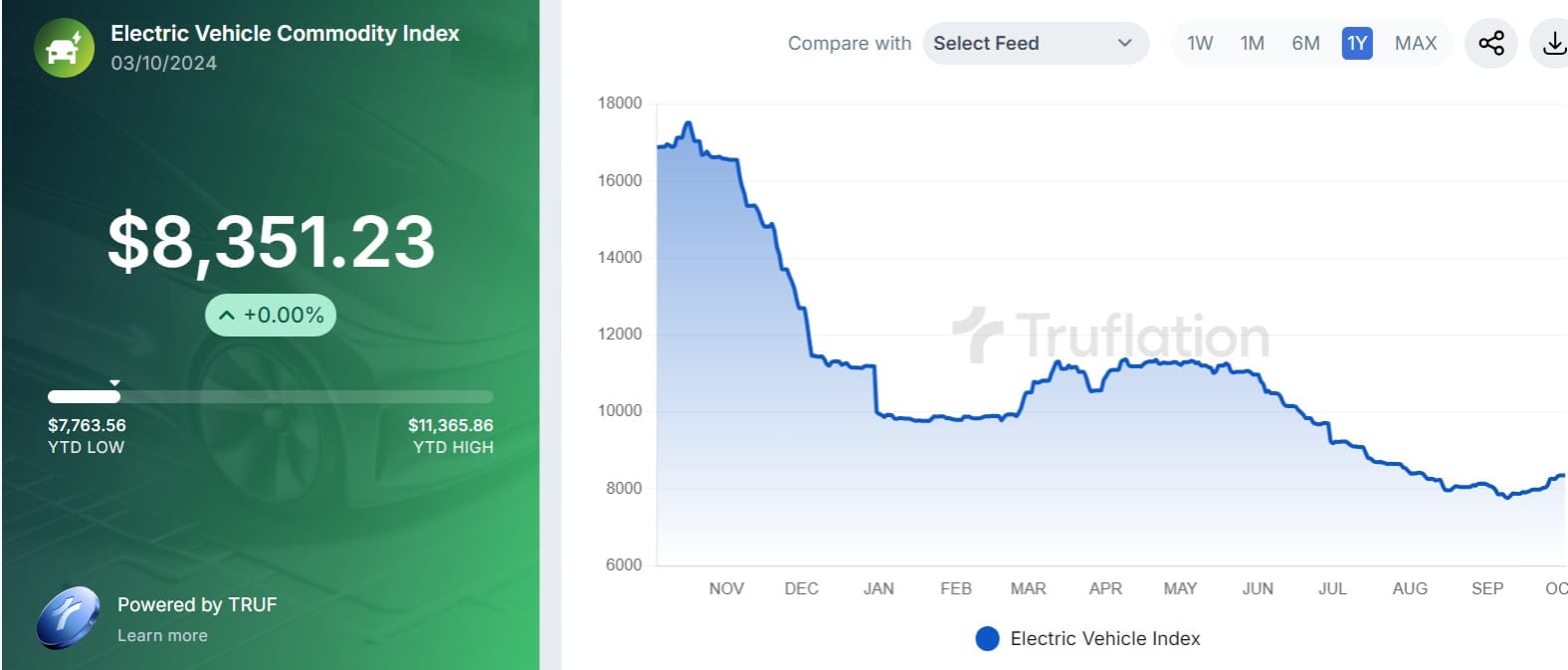
Task: Show the MAX time range
Action: pos(1416,43)
